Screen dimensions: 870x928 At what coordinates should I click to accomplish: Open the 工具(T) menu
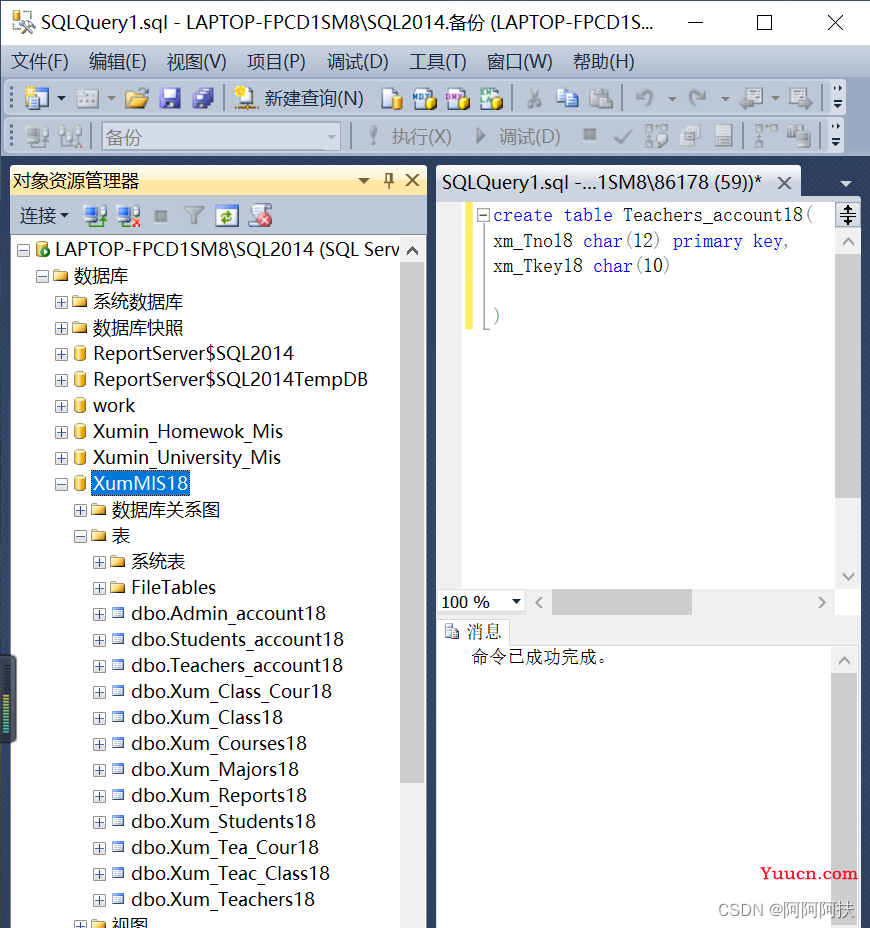click(437, 62)
